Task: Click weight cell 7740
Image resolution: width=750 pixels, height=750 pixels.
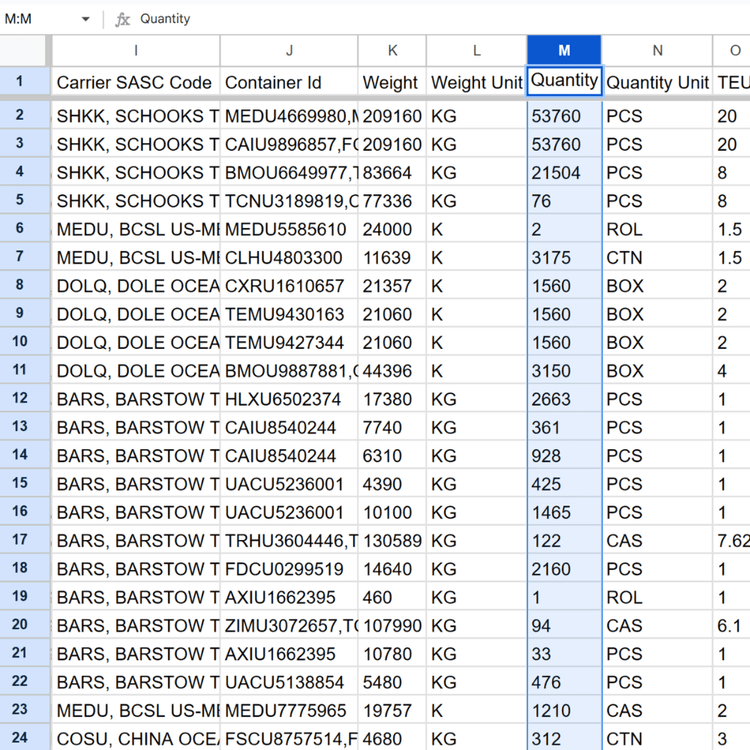Action: pos(392,426)
